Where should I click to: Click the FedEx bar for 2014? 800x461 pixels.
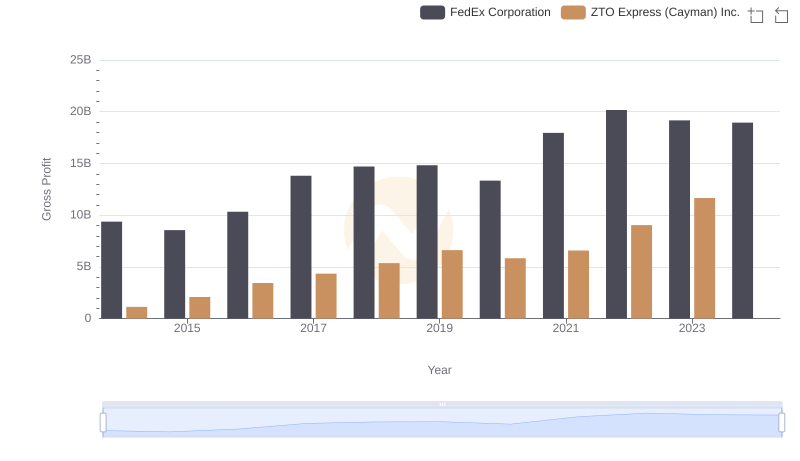click(x=112, y=270)
